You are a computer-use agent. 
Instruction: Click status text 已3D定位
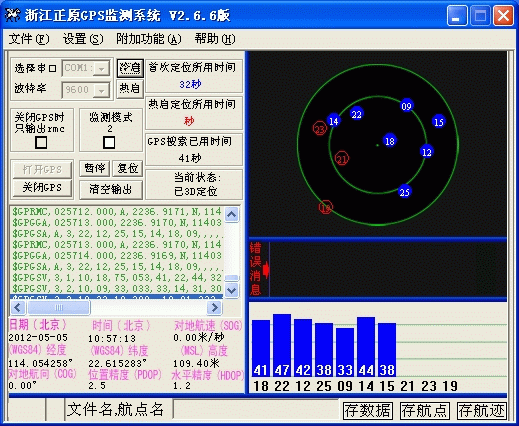196,192
